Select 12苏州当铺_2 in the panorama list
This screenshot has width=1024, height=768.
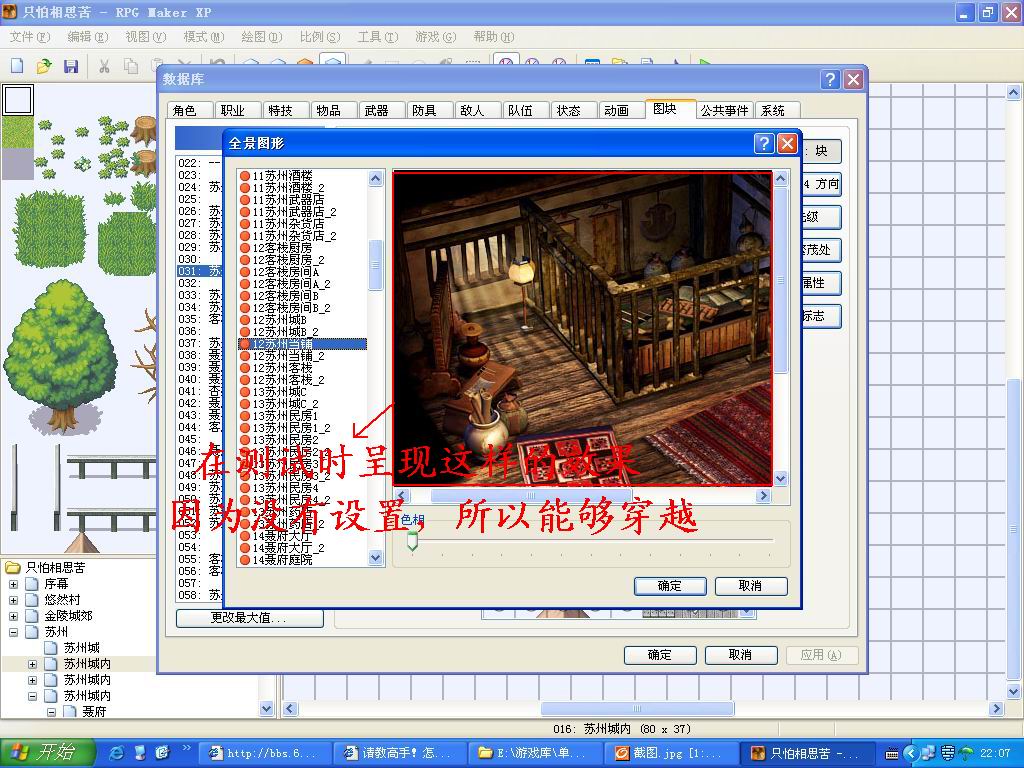click(288, 357)
